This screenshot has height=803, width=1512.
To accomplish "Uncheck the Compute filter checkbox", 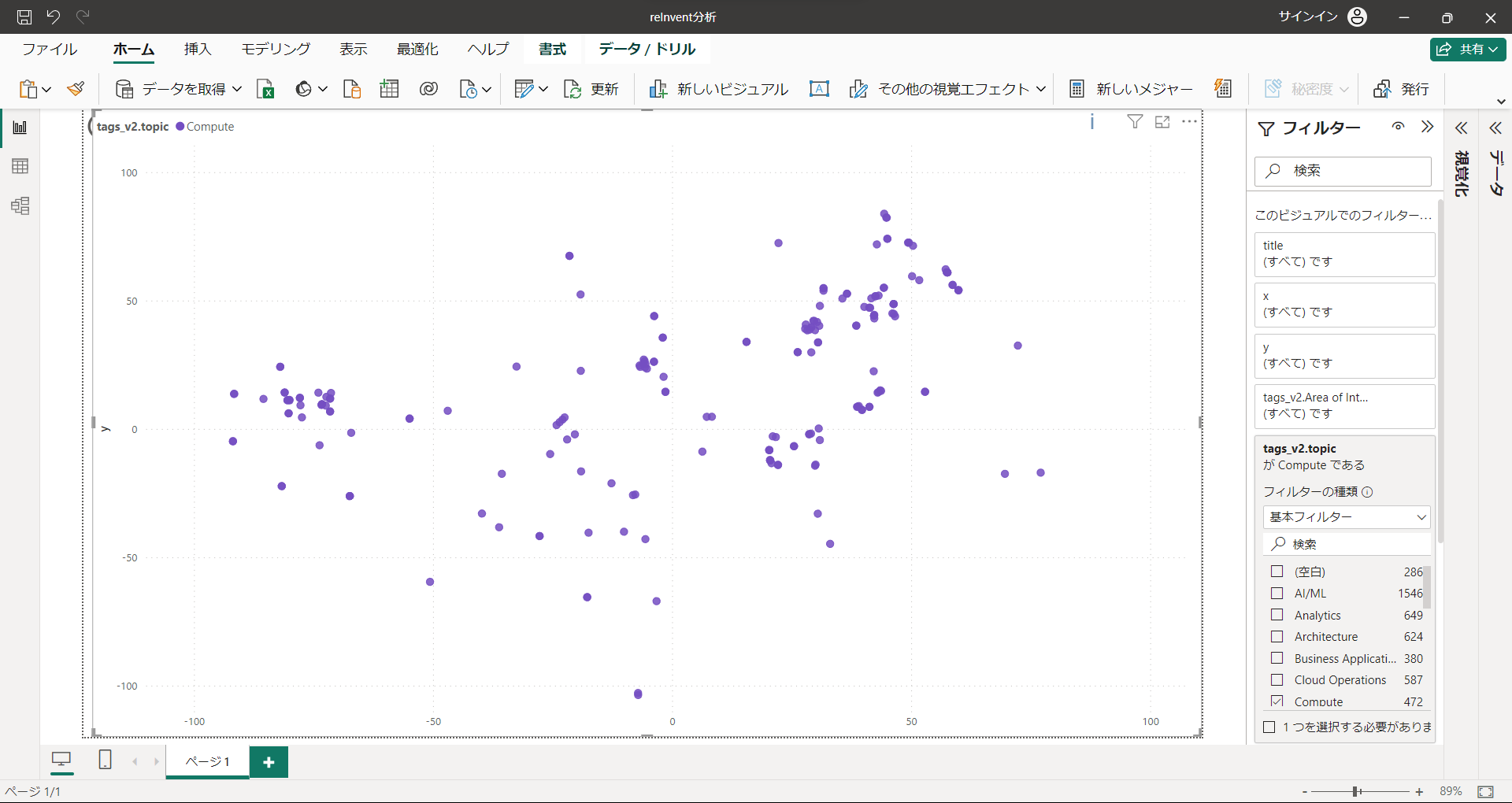I will point(1277,701).
